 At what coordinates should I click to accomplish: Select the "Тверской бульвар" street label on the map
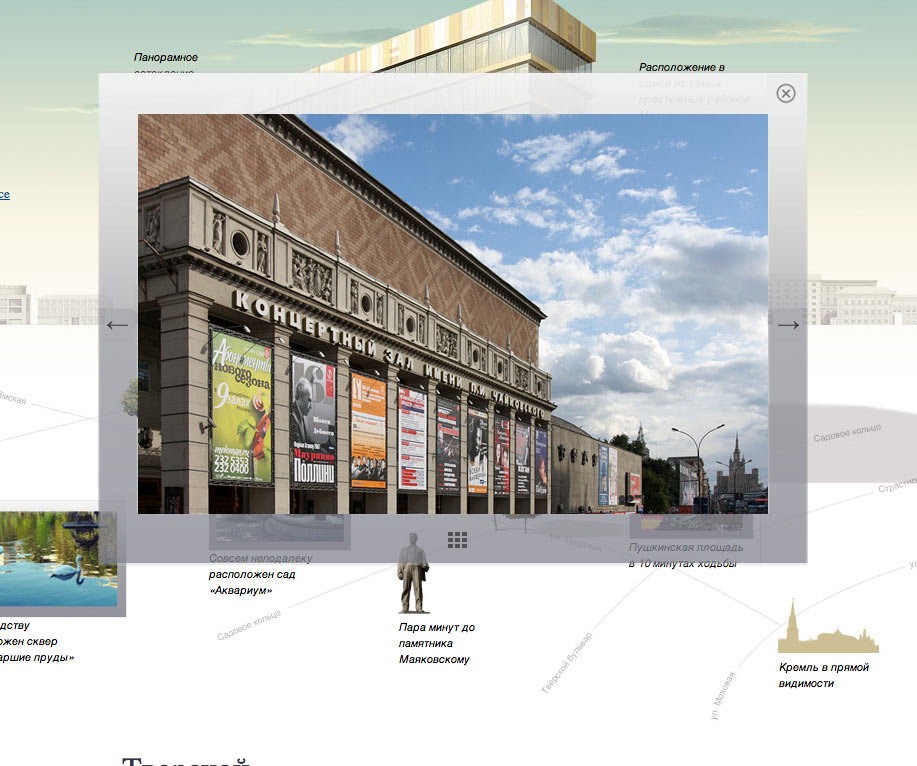pyautogui.click(x=567, y=664)
